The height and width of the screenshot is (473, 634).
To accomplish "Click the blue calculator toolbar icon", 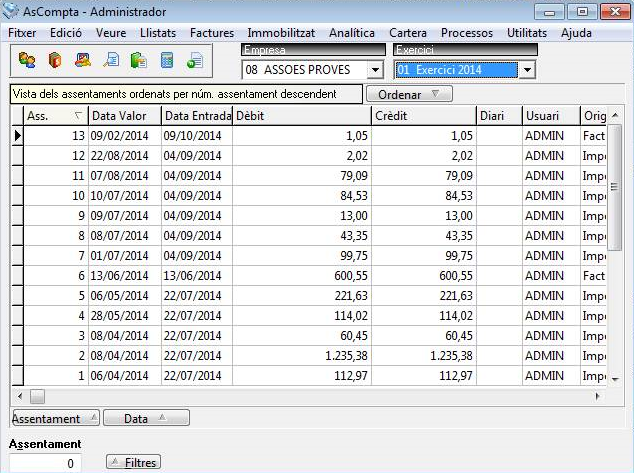I will point(167,60).
